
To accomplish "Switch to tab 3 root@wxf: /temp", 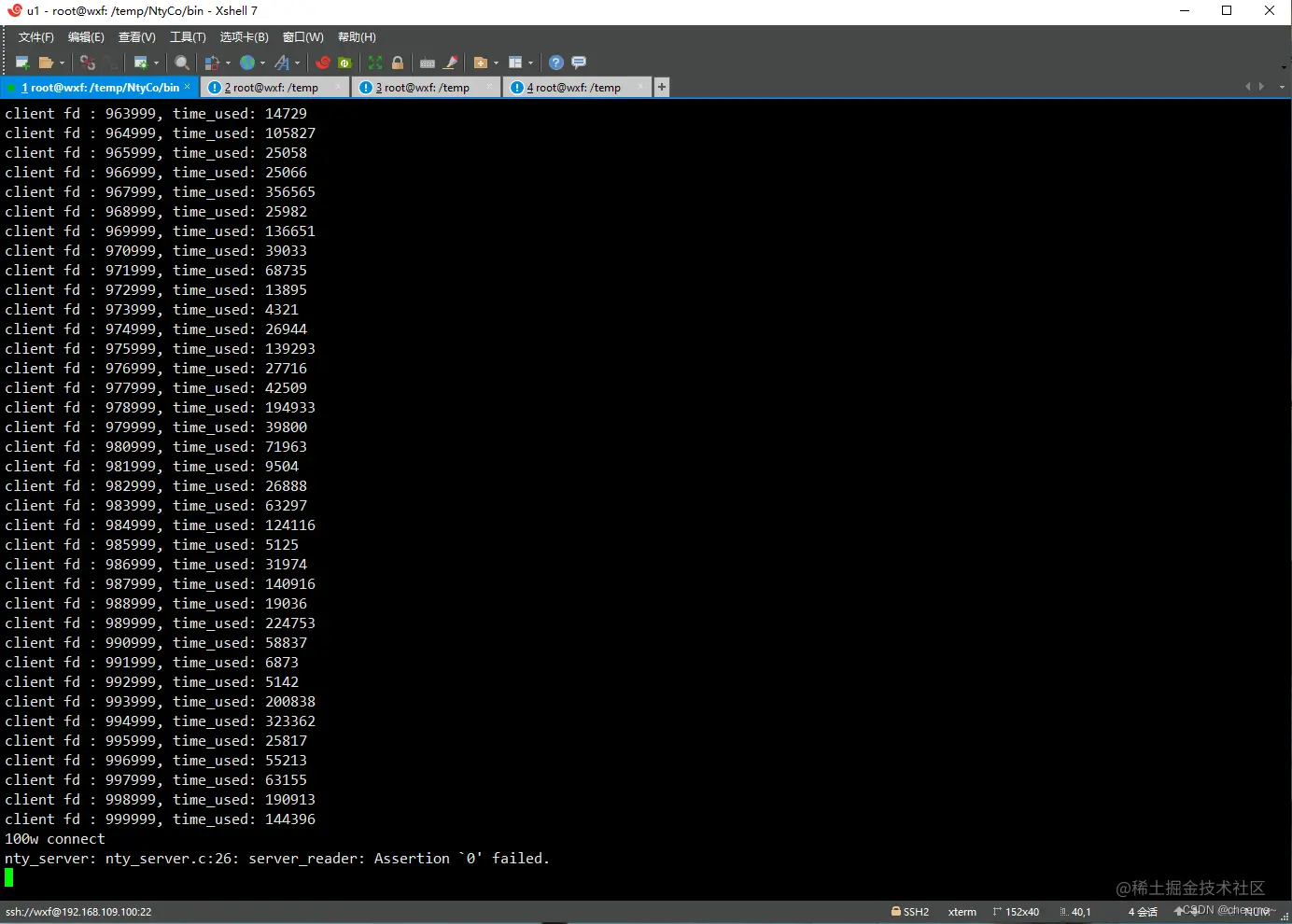I will 427,88.
